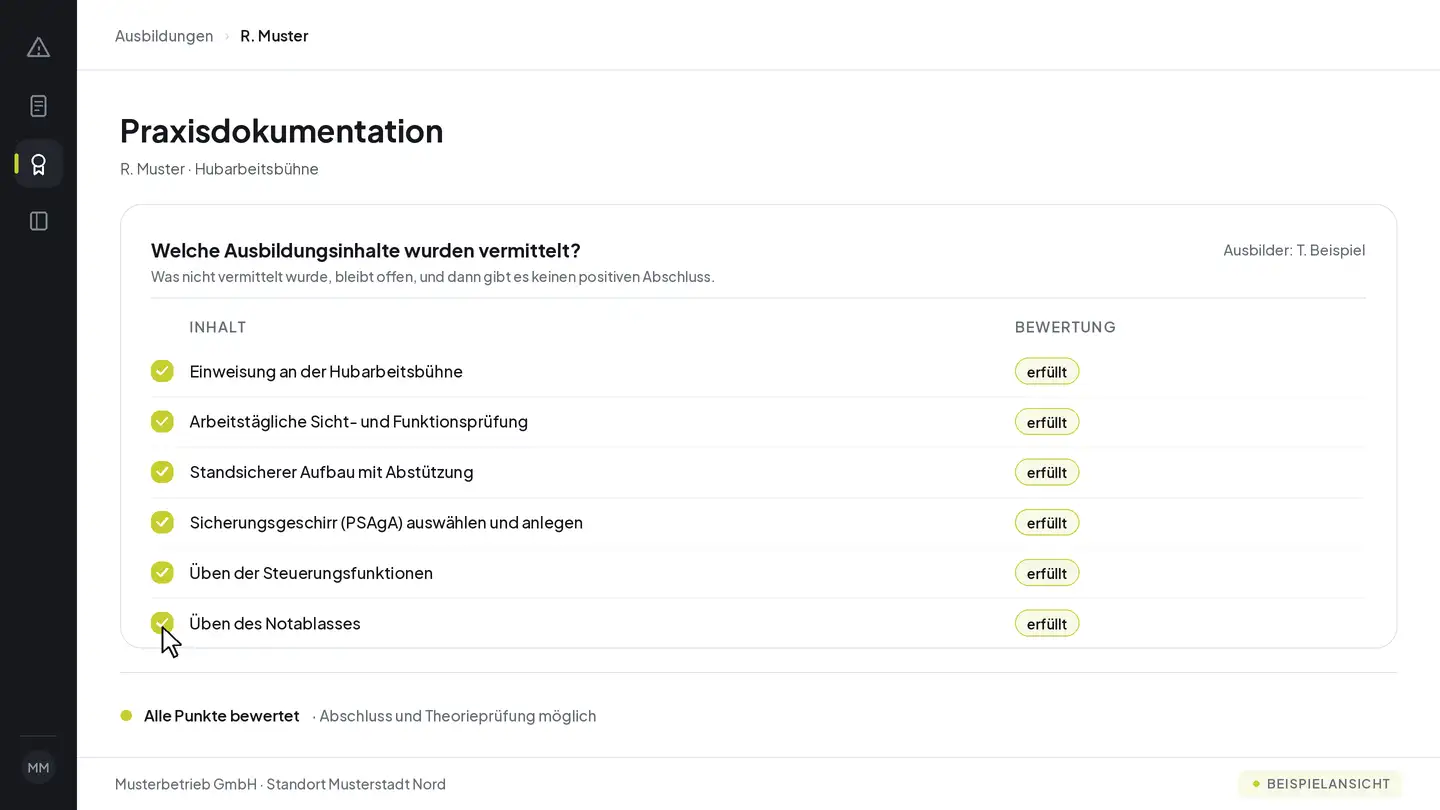Viewport: 1440px width, 810px height.
Task: Click the Einweisung an der Hubarbeitsbühne label
Action: 326,372
